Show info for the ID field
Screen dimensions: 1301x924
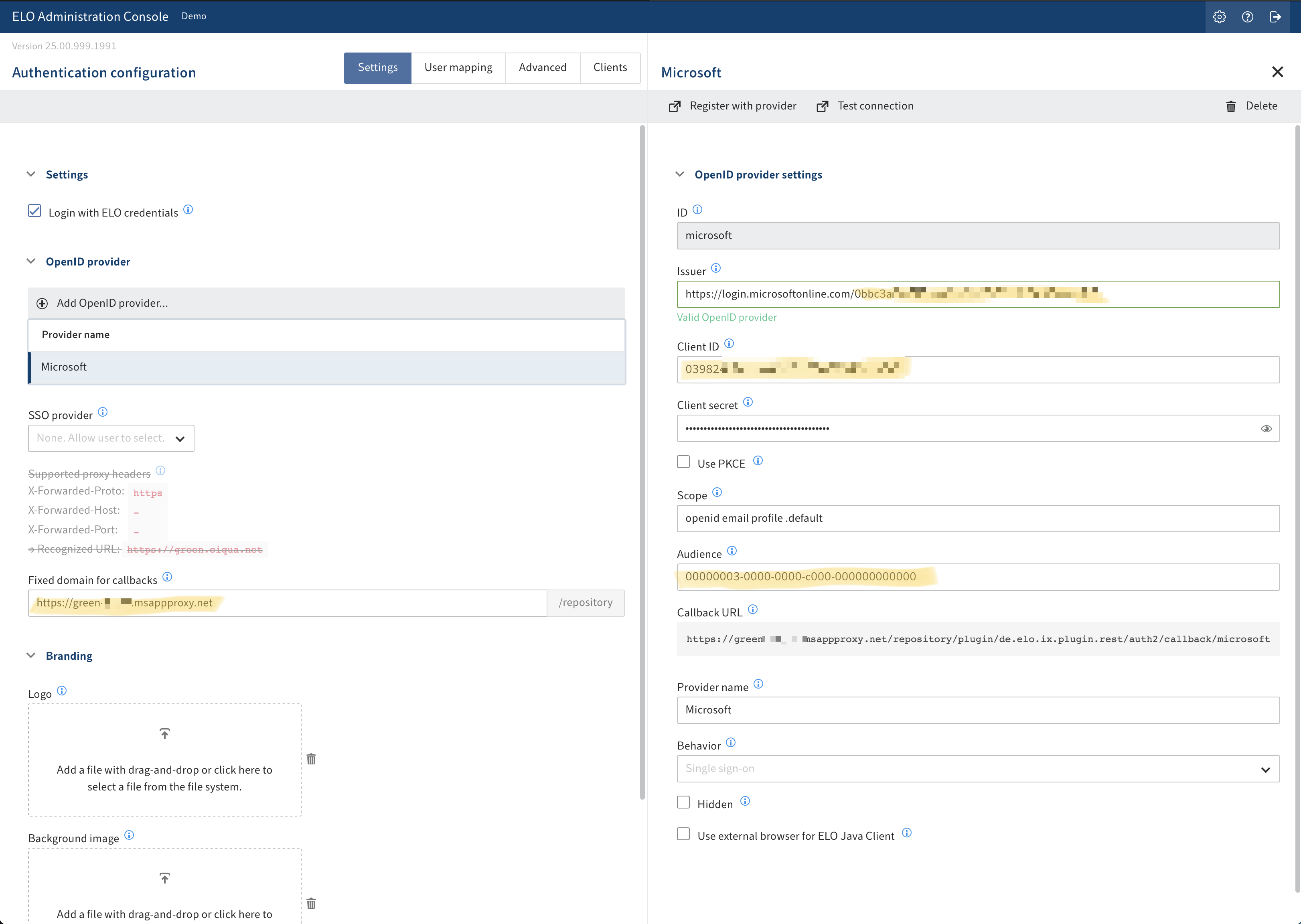[x=697, y=209]
